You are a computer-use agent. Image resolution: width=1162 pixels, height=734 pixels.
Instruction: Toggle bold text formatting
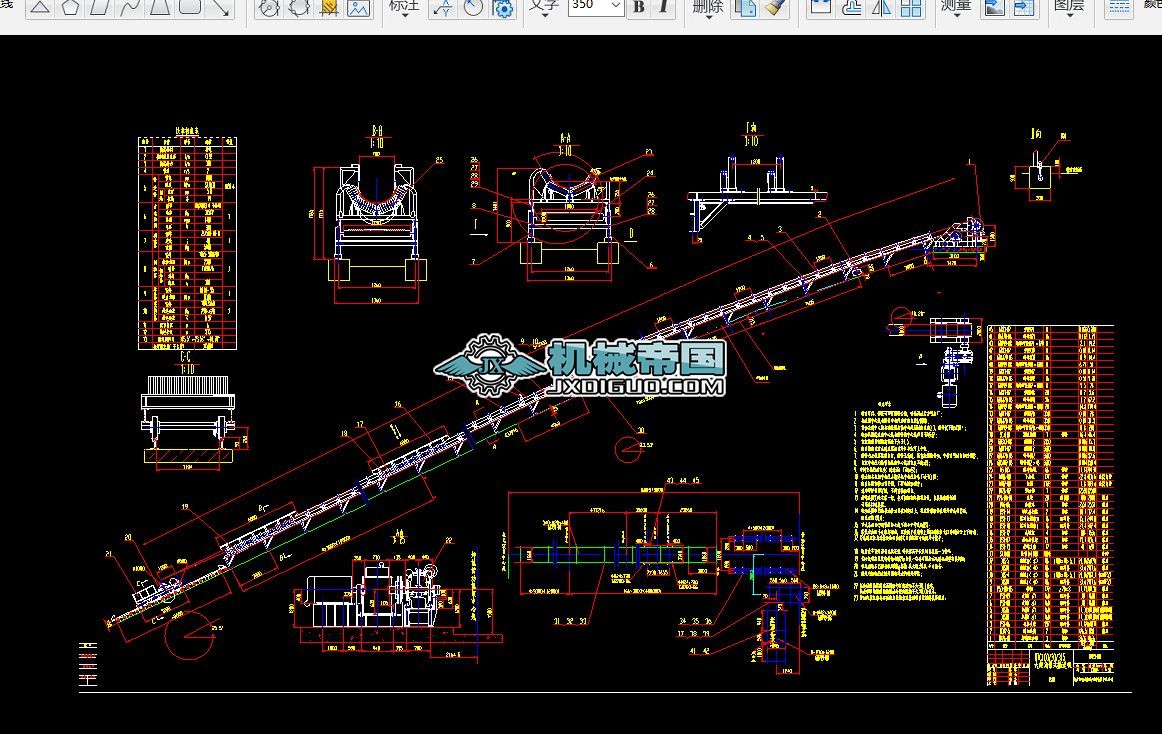coord(639,7)
